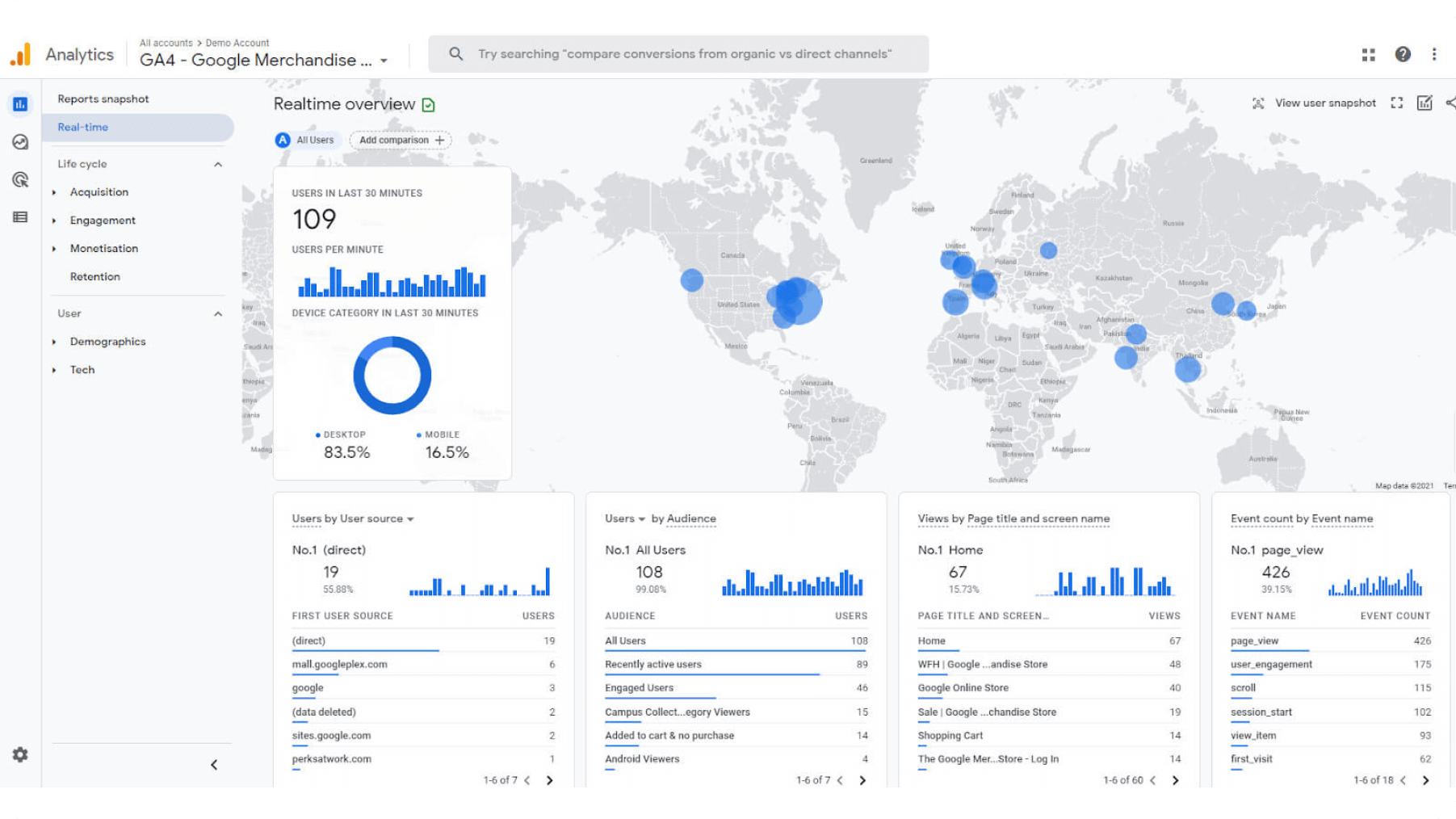The width and height of the screenshot is (1456, 819).
Task: Open the Users by User source dropdown
Action: coord(410,519)
